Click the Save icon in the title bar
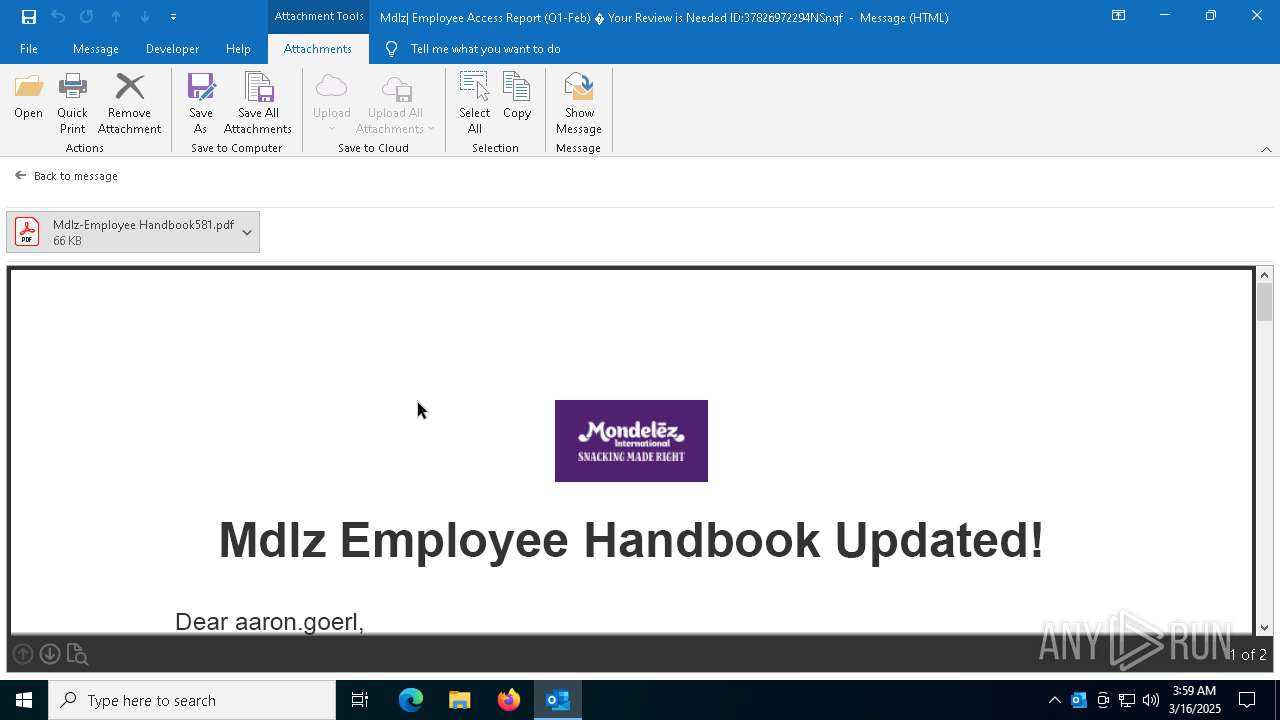Viewport: 1280px width, 720px height. tap(29, 17)
